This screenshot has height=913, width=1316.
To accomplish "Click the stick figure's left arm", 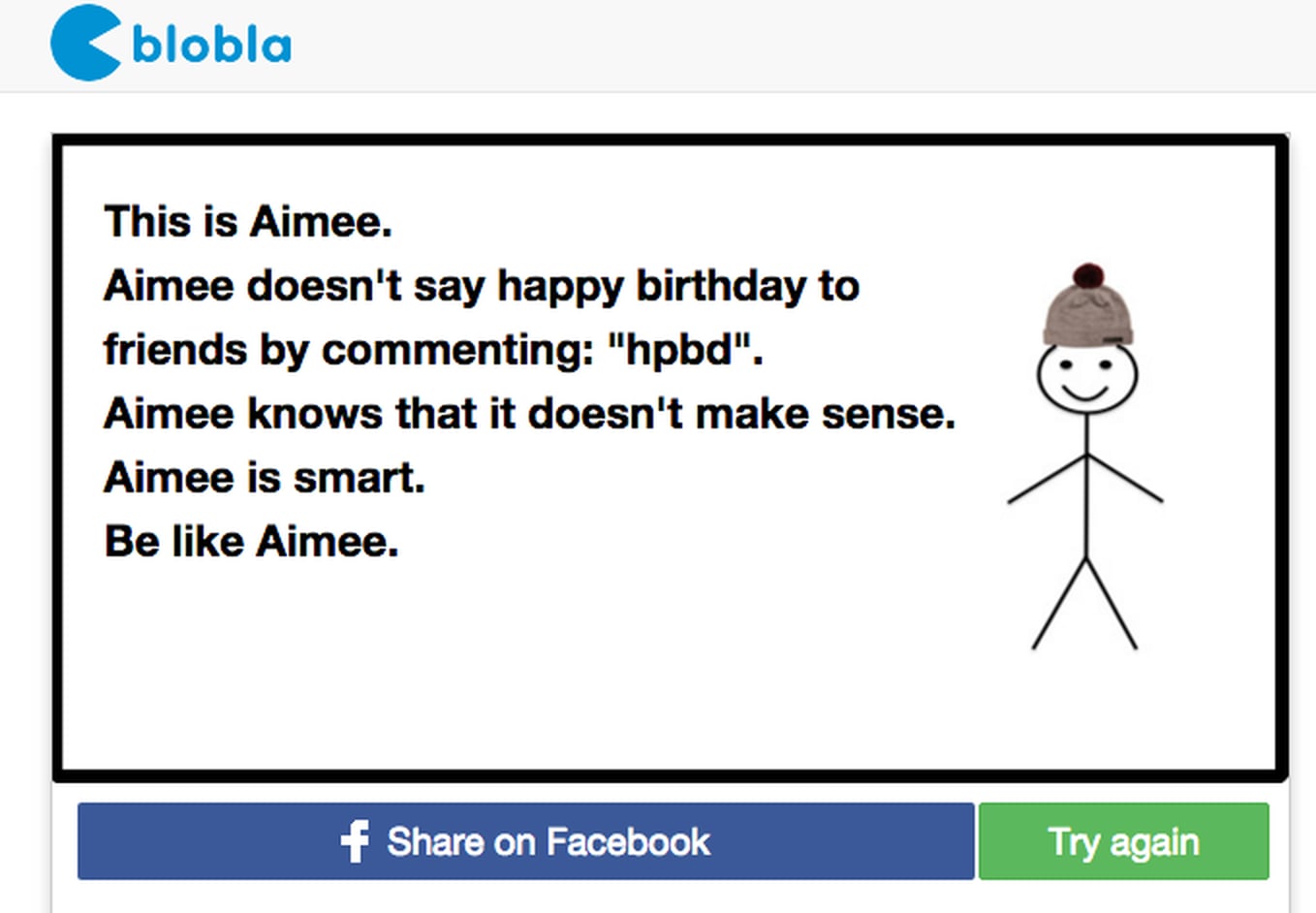I will (x=1045, y=480).
